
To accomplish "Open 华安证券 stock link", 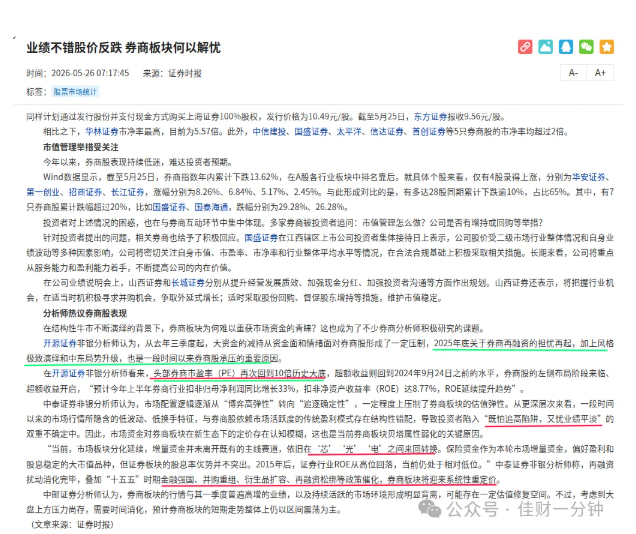I will 589,177.
